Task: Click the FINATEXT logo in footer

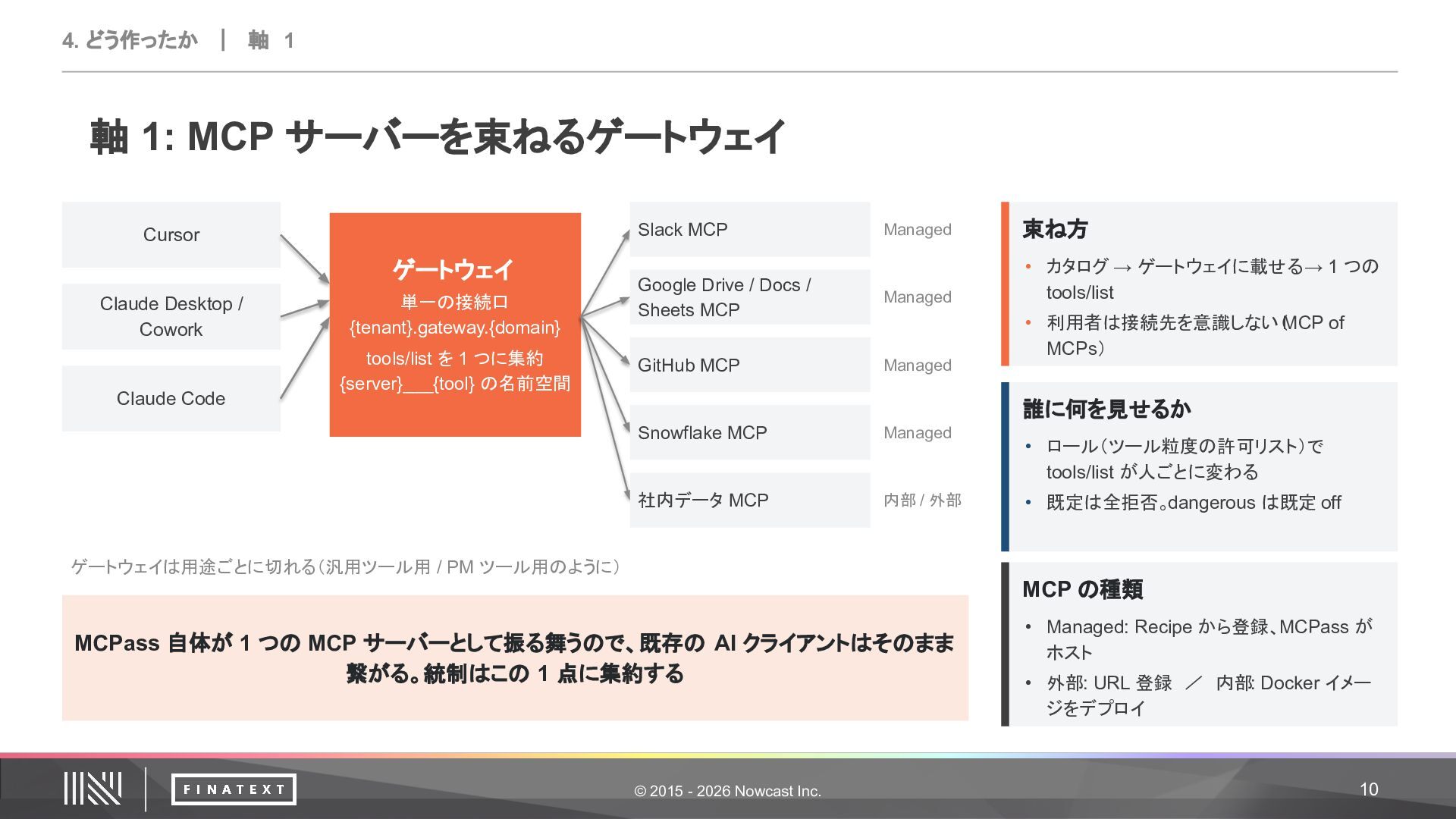Action: coord(234,789)
